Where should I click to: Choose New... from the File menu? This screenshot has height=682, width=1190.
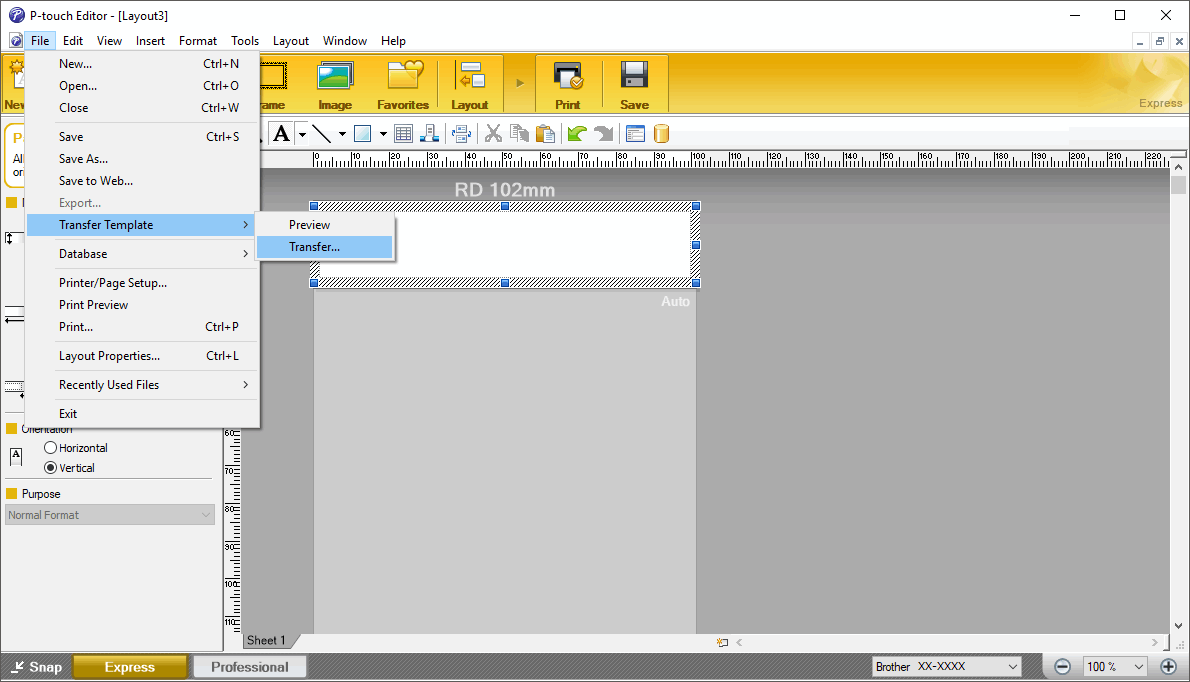pos(142,64)
